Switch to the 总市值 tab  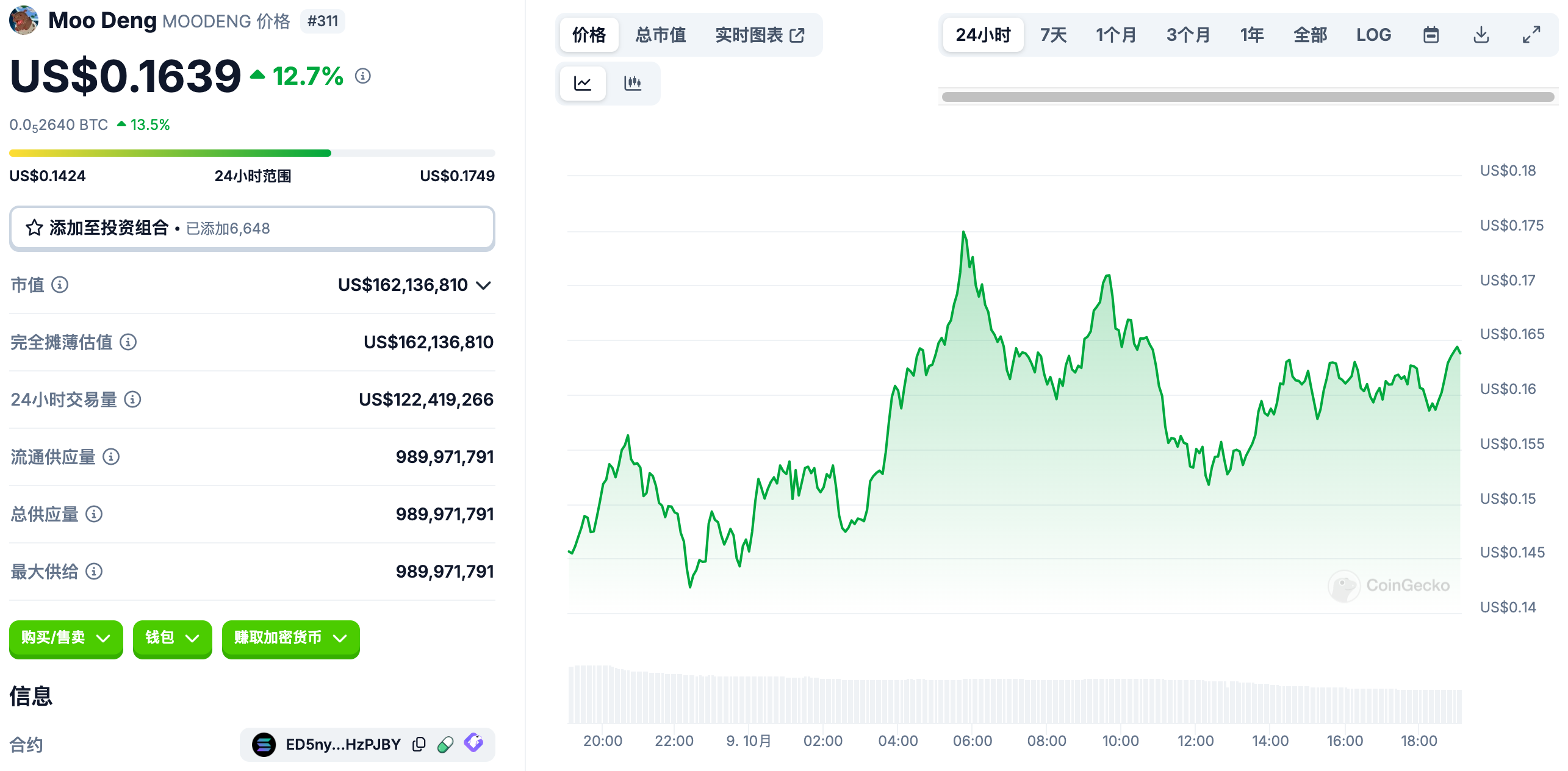click(660, 35)
